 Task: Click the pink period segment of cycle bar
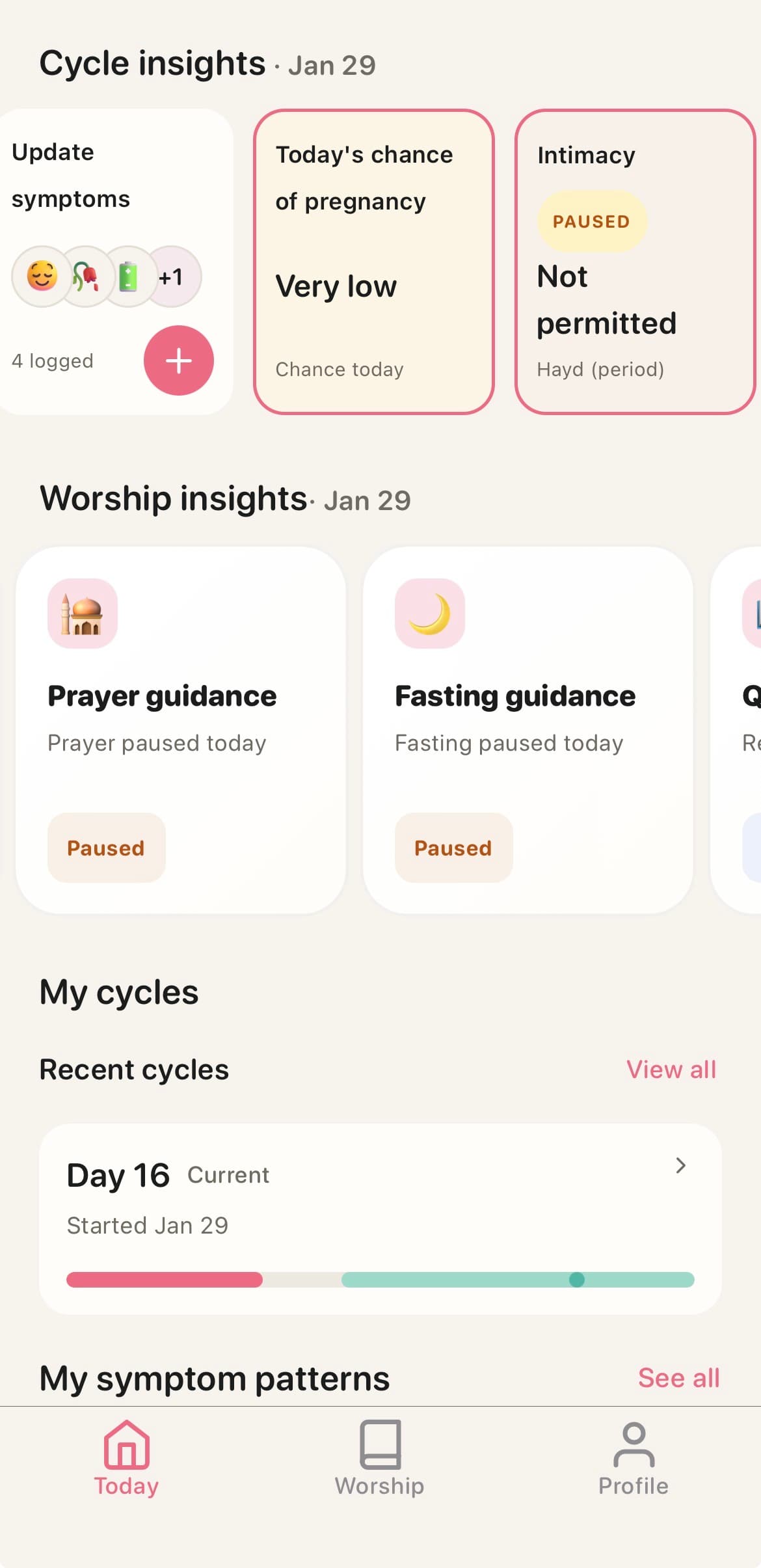(x=164, y=1280)
